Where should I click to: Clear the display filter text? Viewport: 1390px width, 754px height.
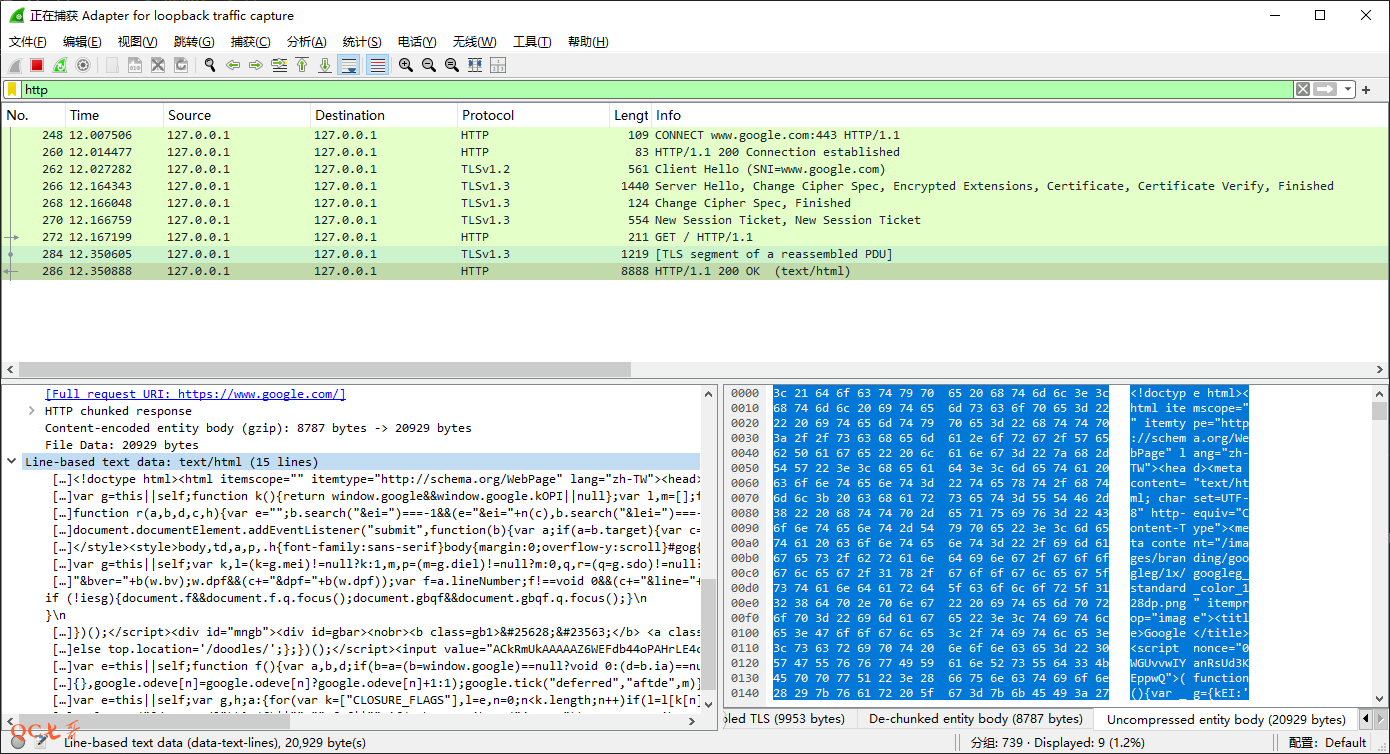[x=1302, y=90]
